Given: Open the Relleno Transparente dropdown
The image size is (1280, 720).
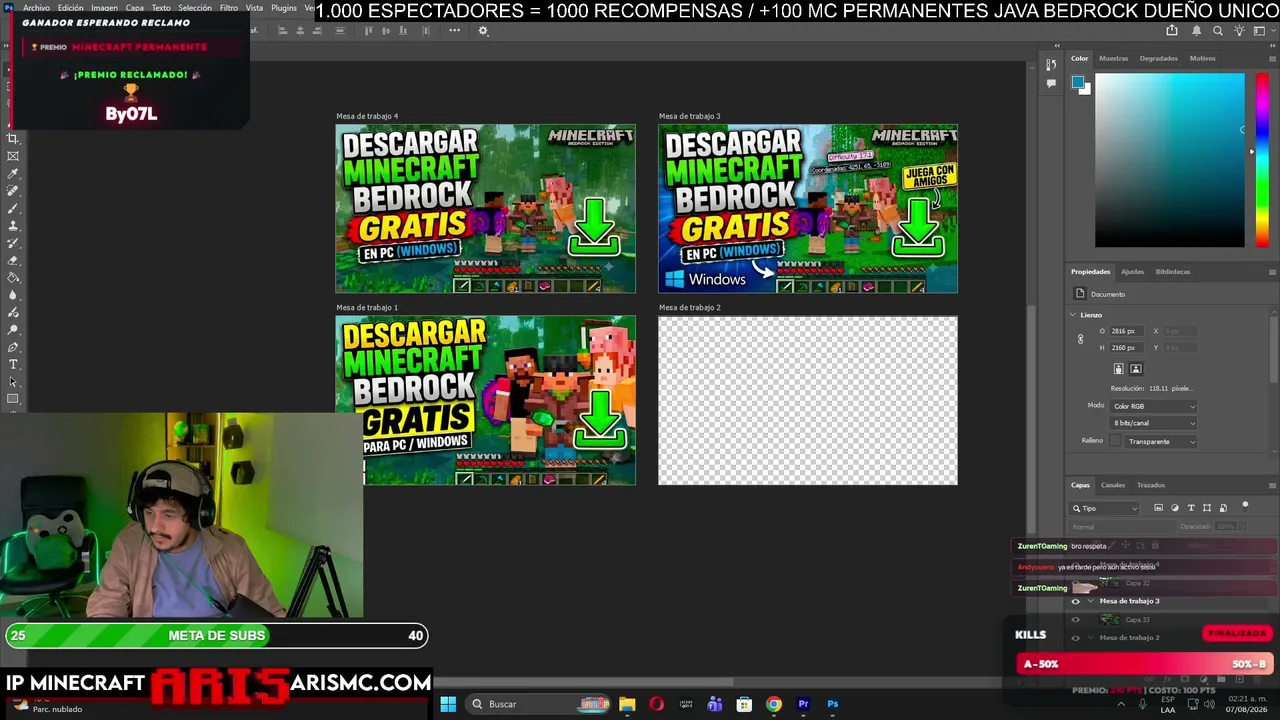Looking at the screenshot, I should click(1161, 441).
